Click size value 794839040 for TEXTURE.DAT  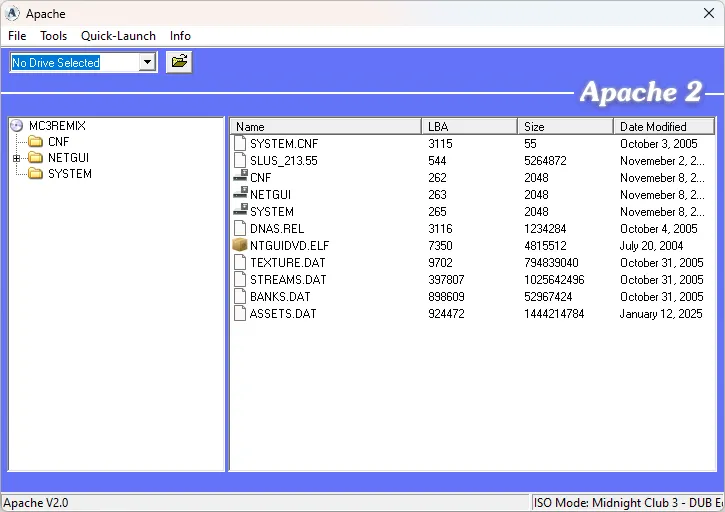coord(551,263)
